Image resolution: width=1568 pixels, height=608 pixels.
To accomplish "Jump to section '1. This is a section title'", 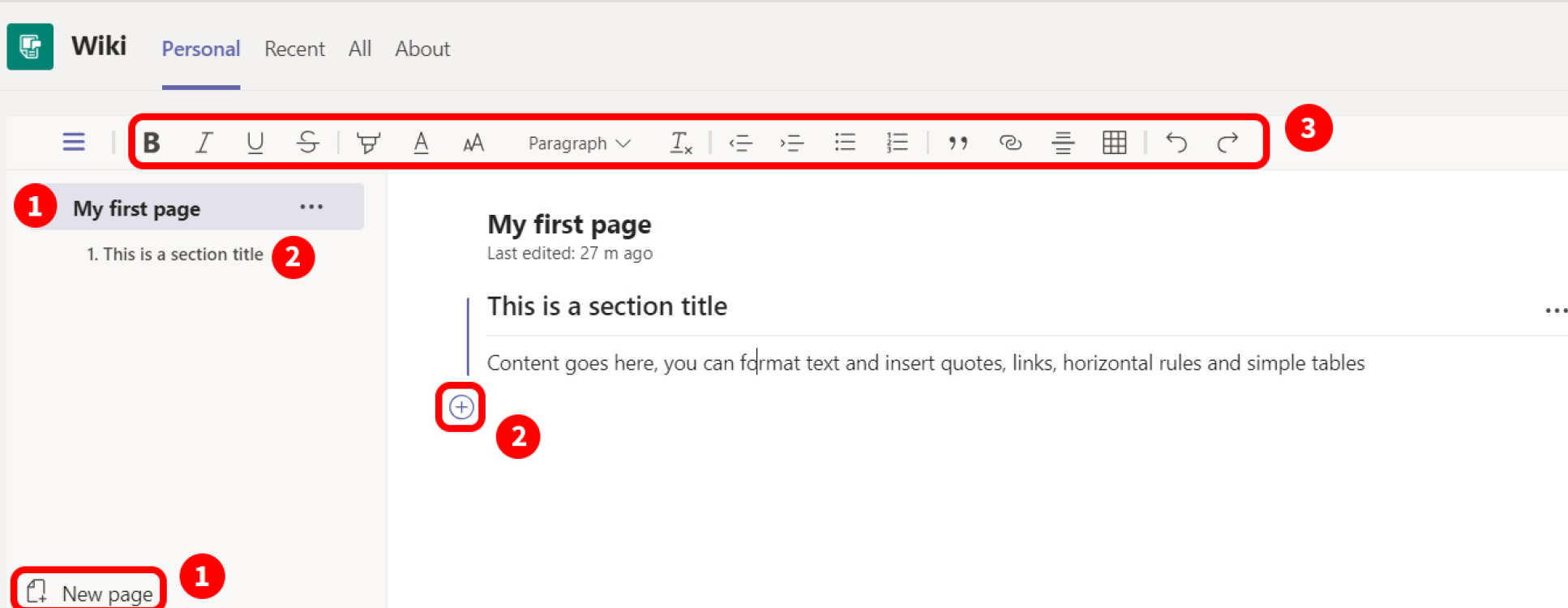I will tap(175, 255).
